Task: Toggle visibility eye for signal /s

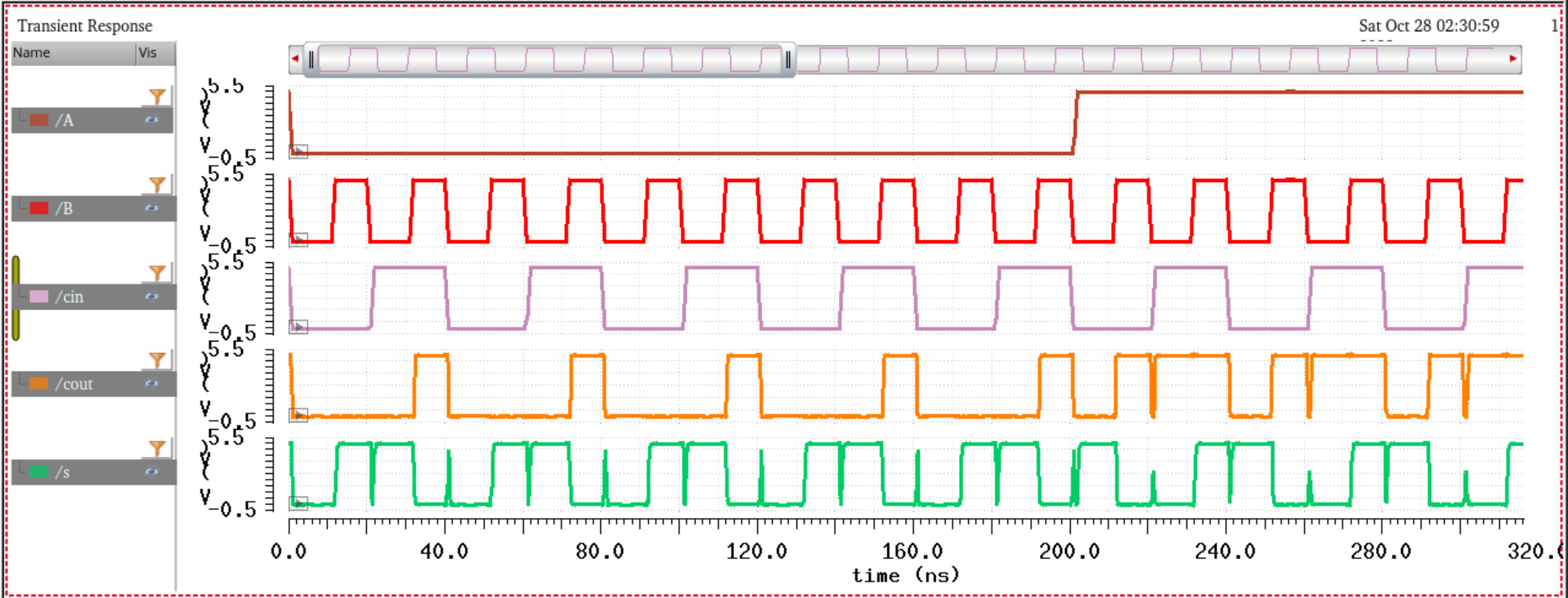Action: [151, 472]
